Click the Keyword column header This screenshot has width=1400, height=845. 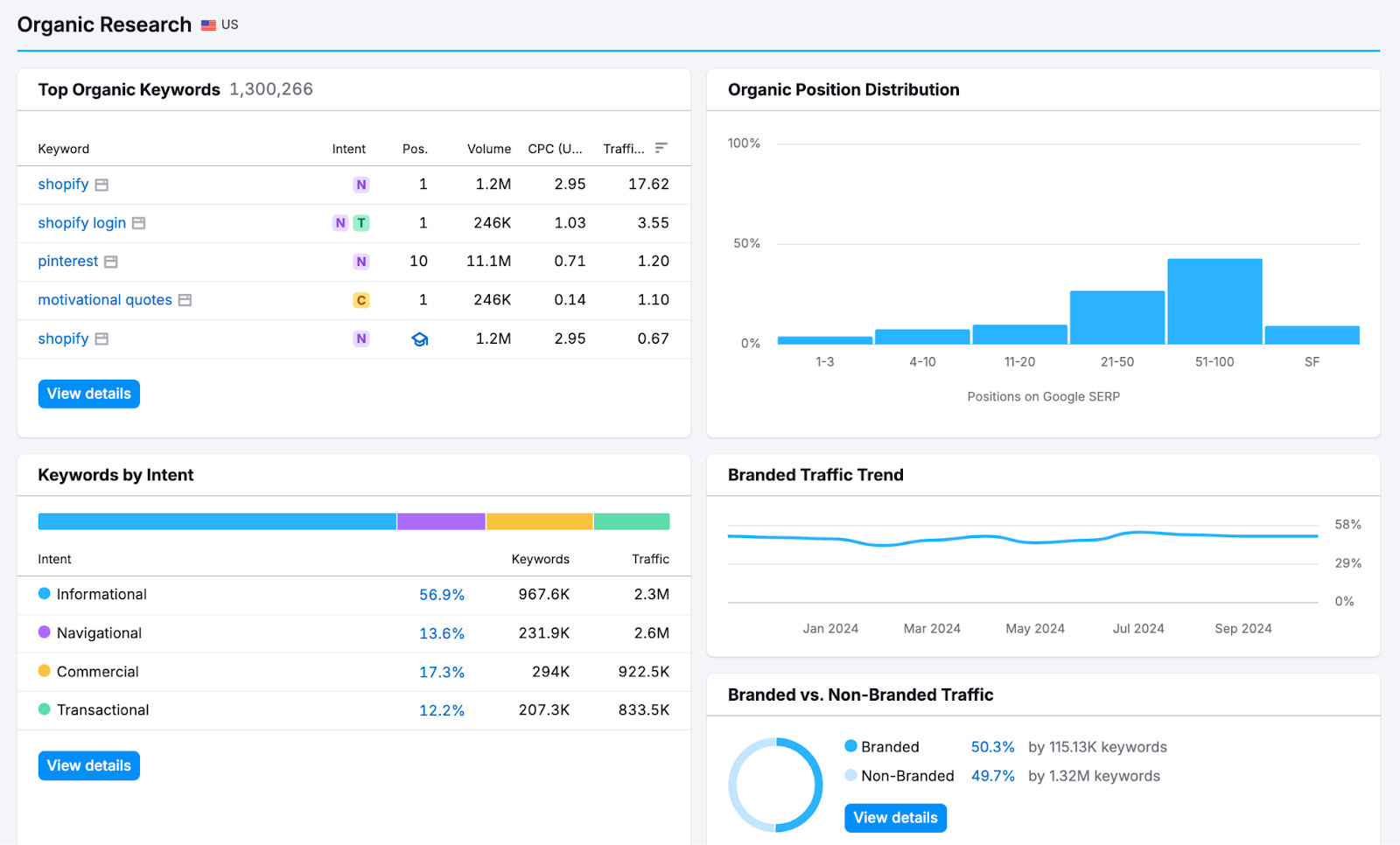click(x=64, y=149)
